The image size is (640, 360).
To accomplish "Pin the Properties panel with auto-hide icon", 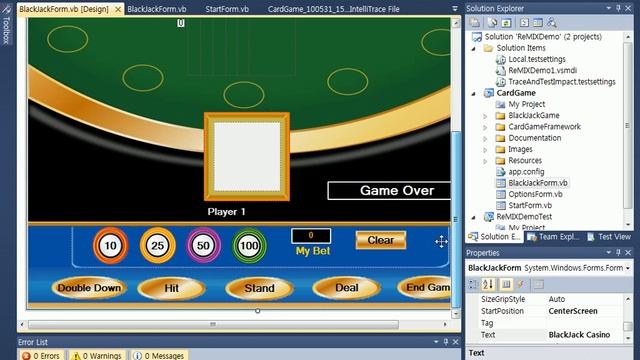I will point(619,253).
